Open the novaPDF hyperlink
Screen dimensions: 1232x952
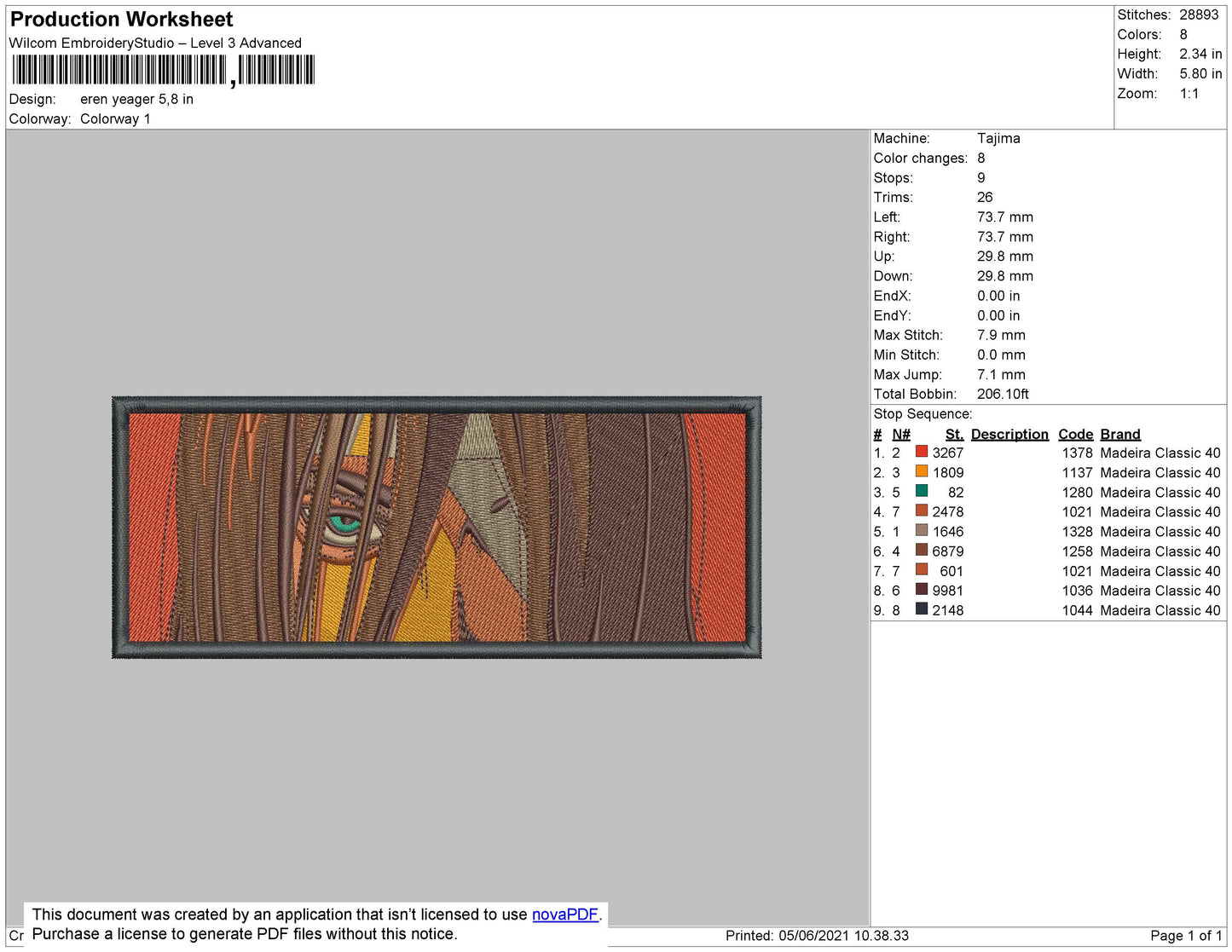tap(565, 914)
